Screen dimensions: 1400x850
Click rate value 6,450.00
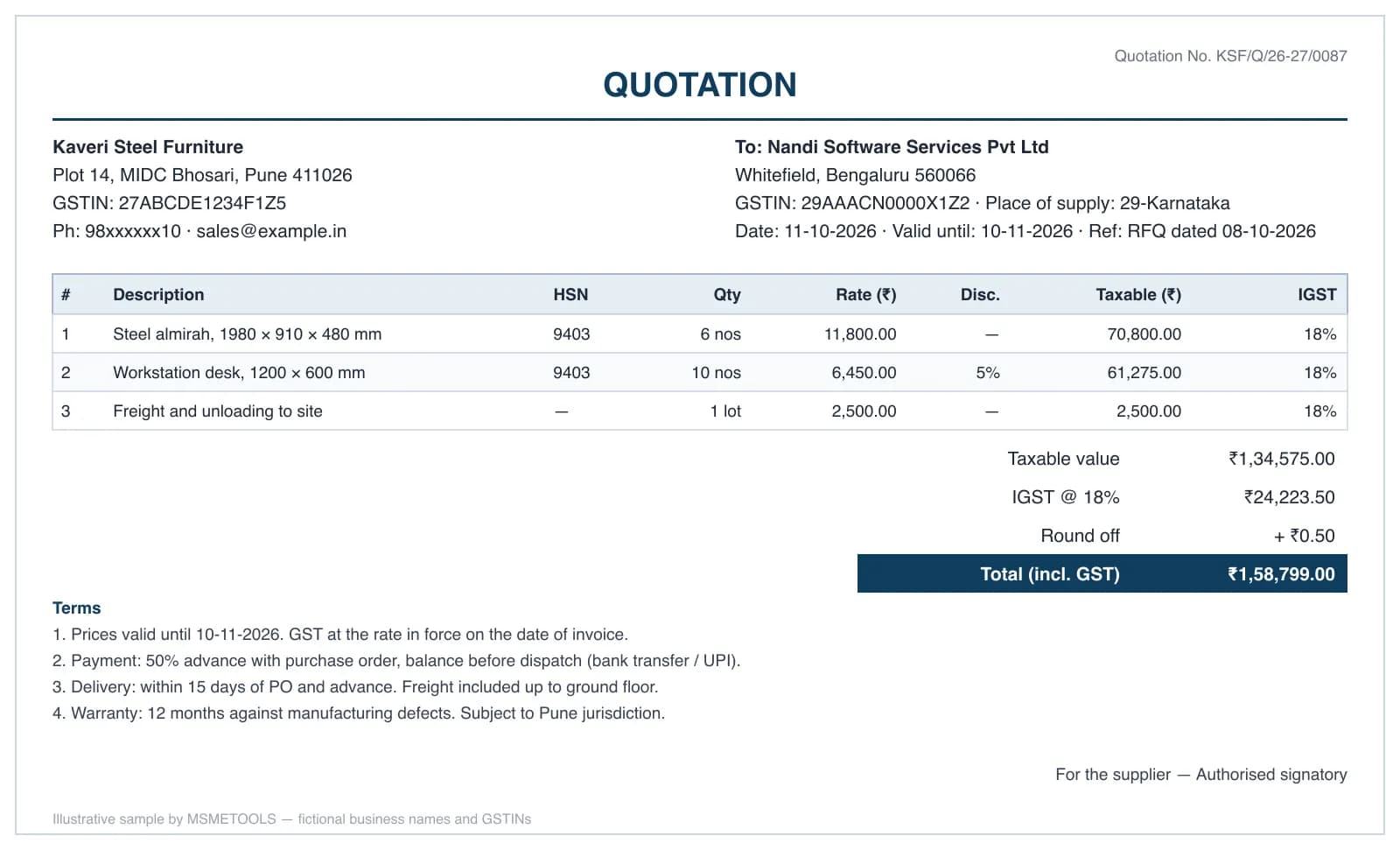(864, 373)
